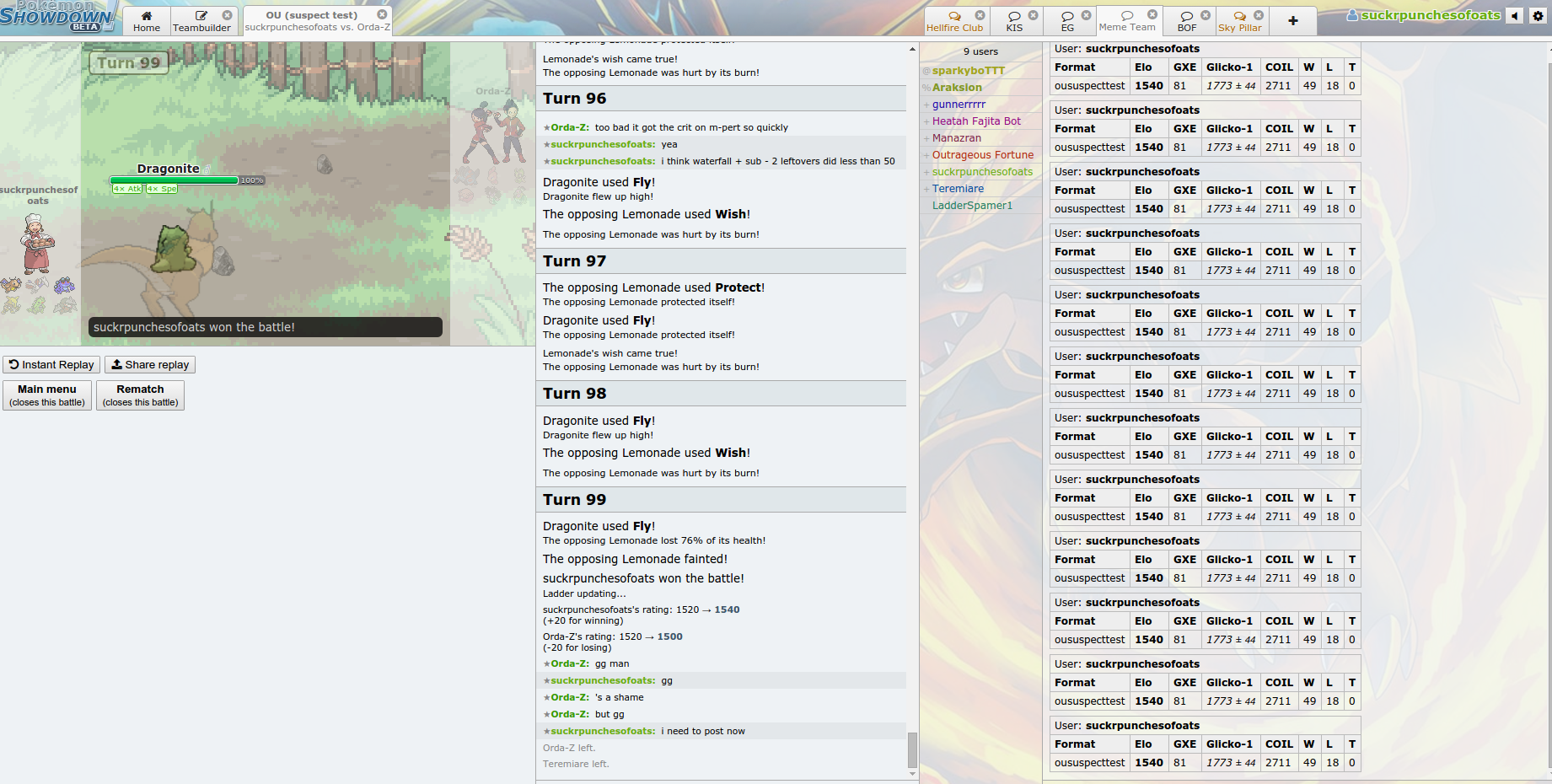Open the Teambuilder tab
Viewport: 1552px width, 784px height.
point(201,21)
